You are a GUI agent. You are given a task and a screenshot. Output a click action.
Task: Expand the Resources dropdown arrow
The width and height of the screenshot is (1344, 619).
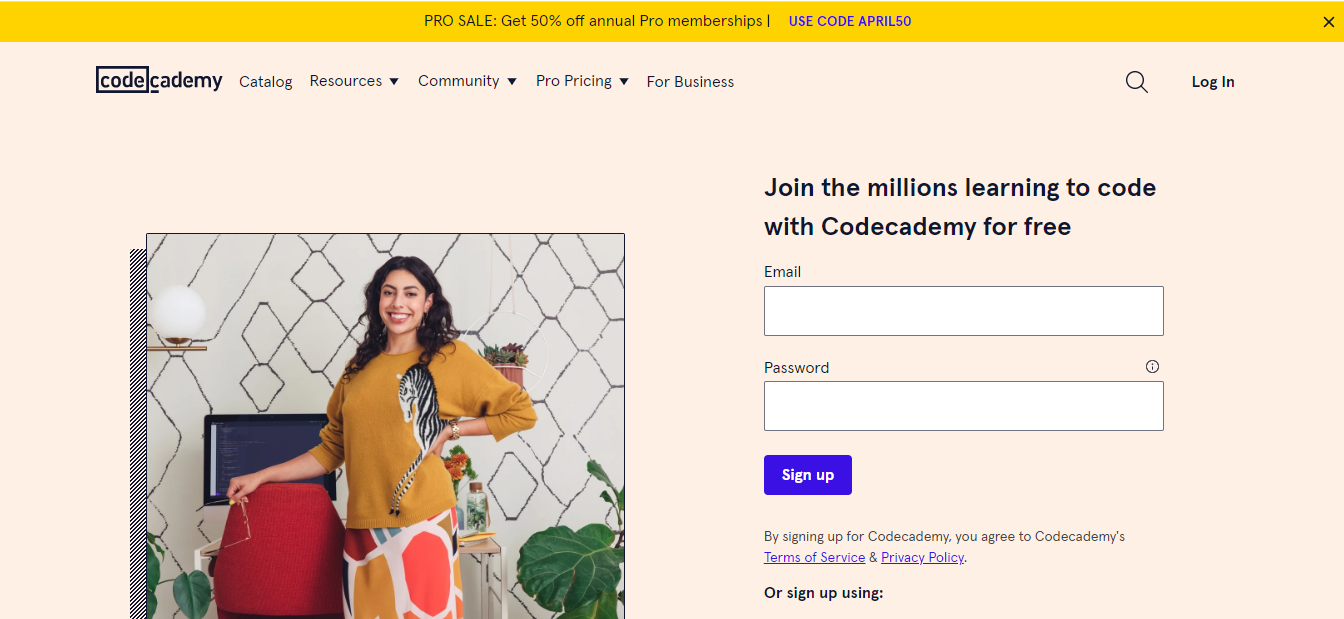point(394,81)
